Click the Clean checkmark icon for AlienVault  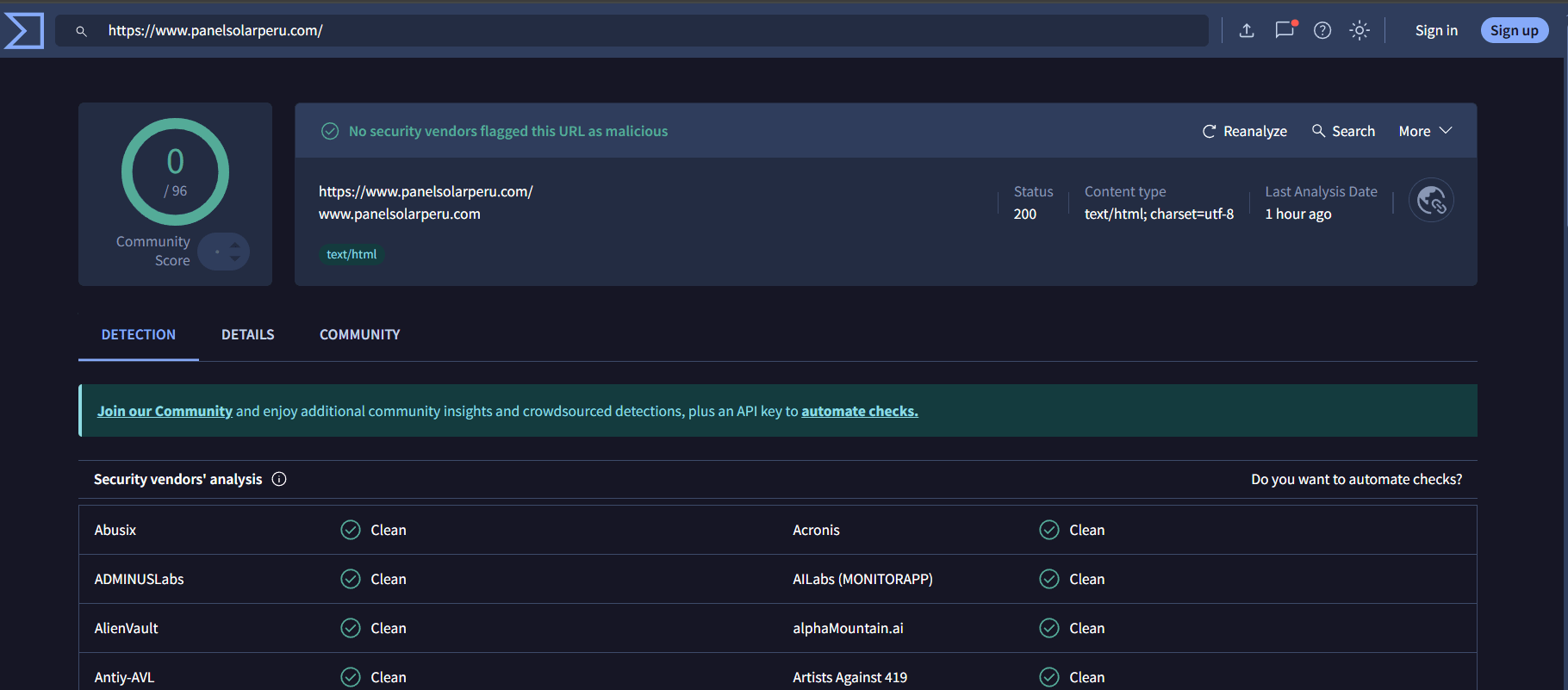351,628
